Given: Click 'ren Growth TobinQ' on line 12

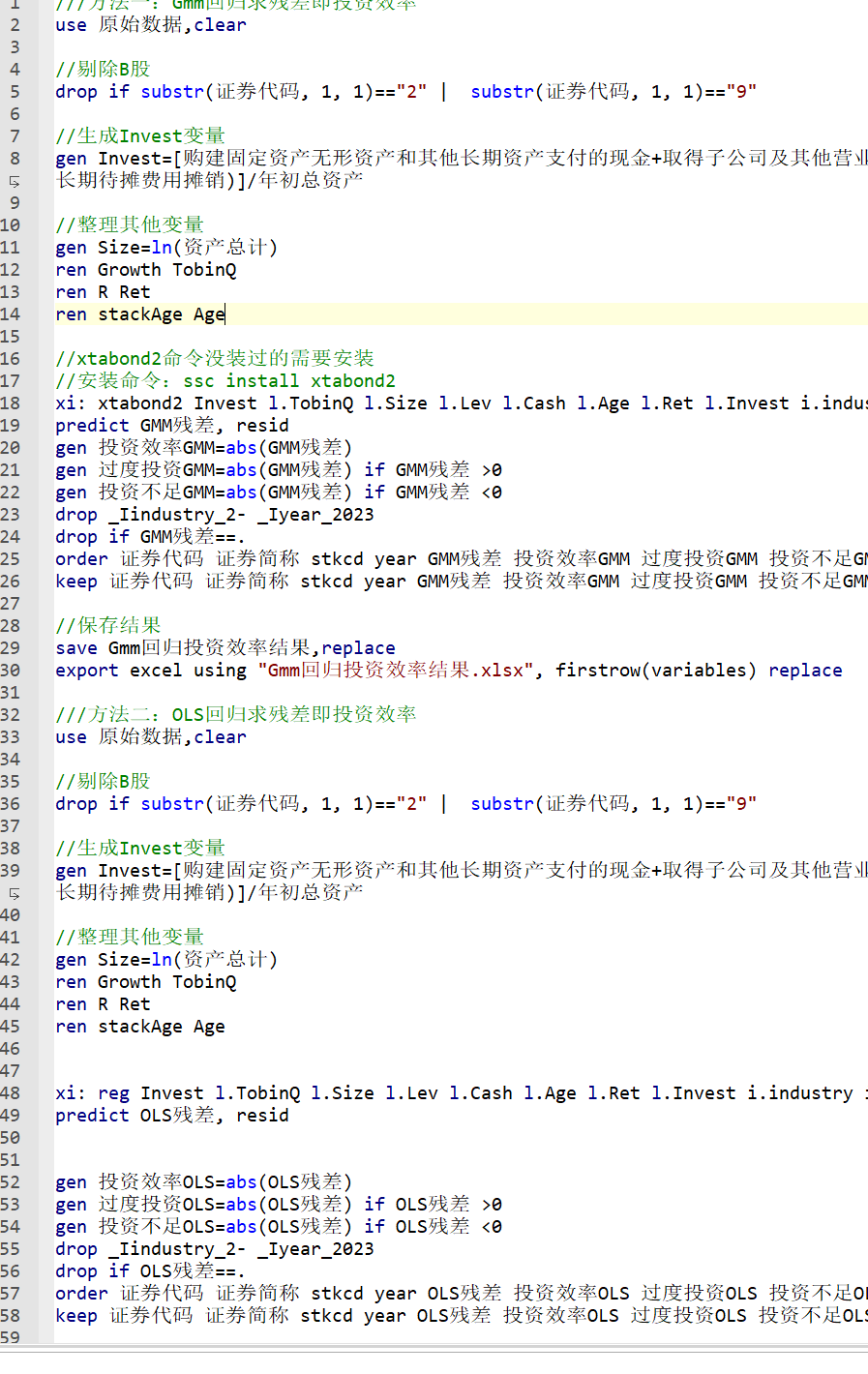Looking at the screenshot, I should 146,270.
